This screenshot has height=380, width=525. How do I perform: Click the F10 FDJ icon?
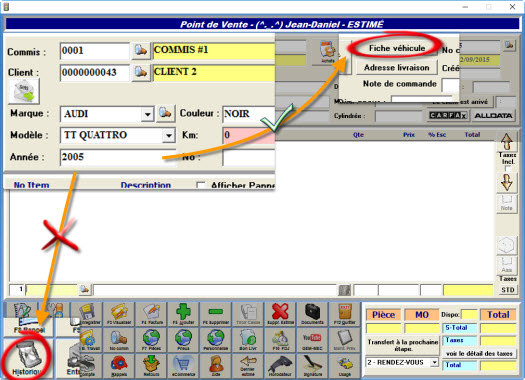(x=280, y=340)
